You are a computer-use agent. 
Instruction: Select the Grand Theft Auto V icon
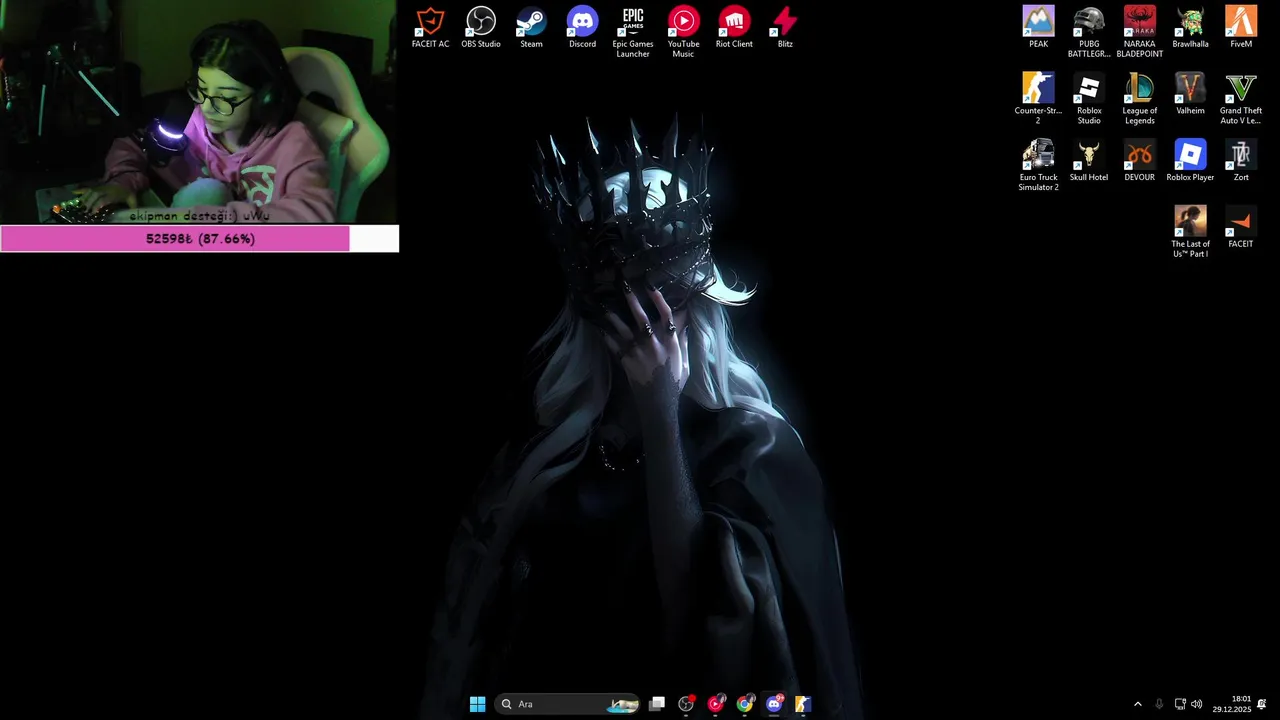pos(1241,98)
